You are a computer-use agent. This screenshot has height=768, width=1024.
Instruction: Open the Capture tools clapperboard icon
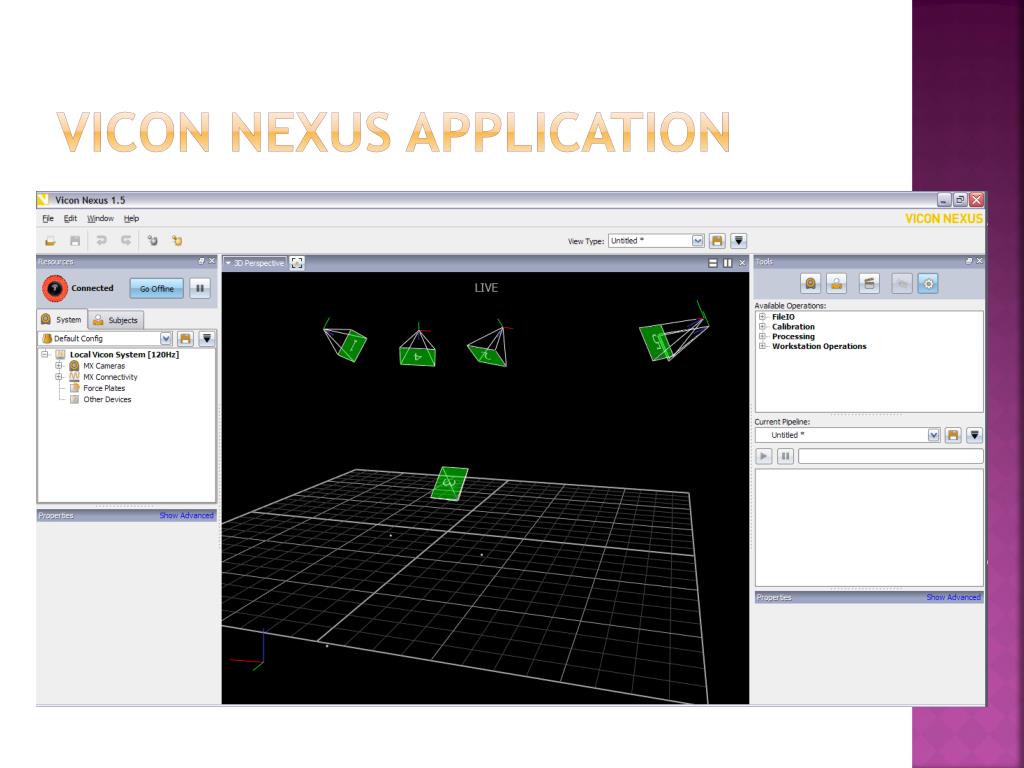[x=869, y=283]
